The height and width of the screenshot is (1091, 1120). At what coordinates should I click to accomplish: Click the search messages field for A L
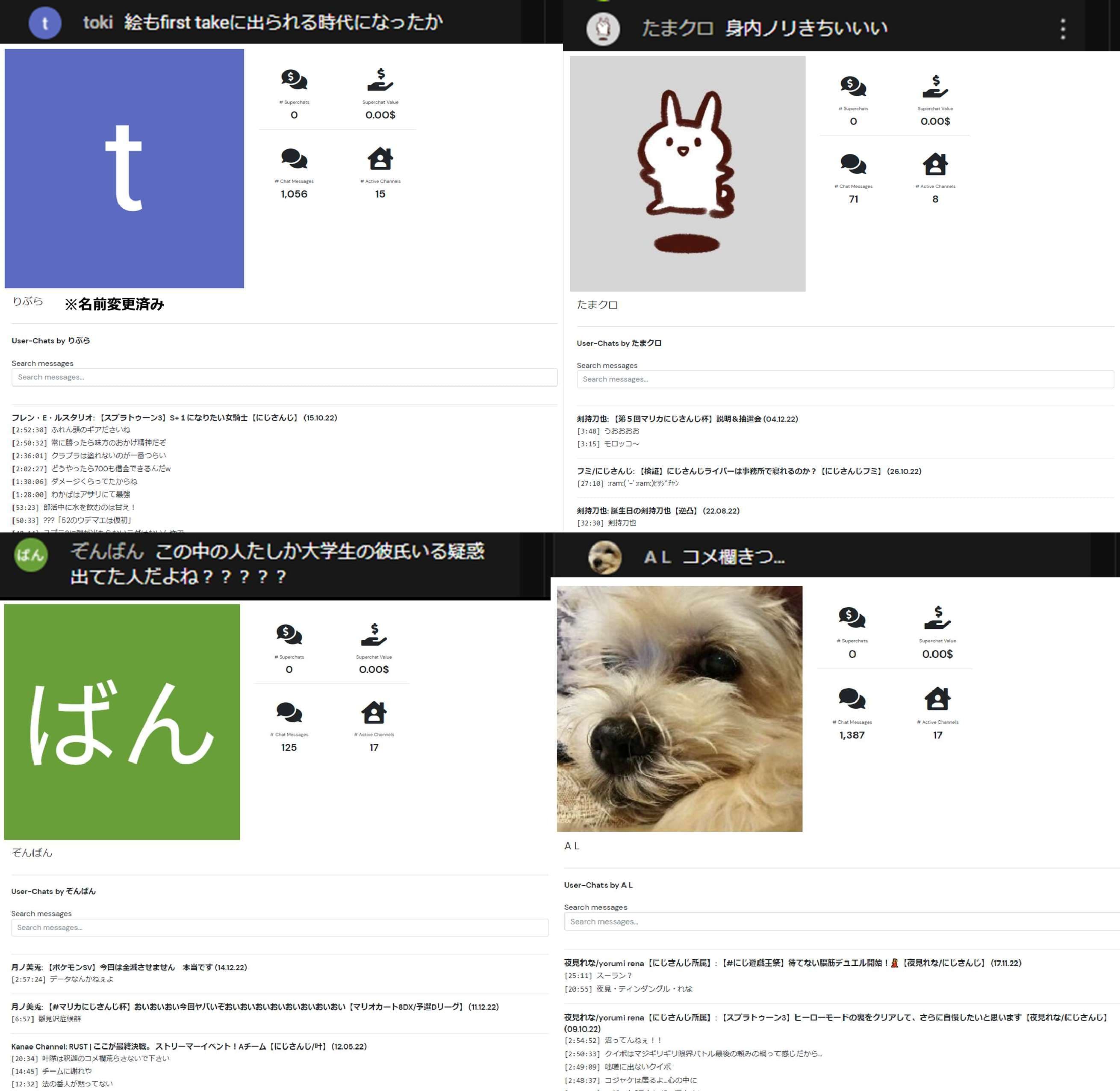tap(842, 921)
